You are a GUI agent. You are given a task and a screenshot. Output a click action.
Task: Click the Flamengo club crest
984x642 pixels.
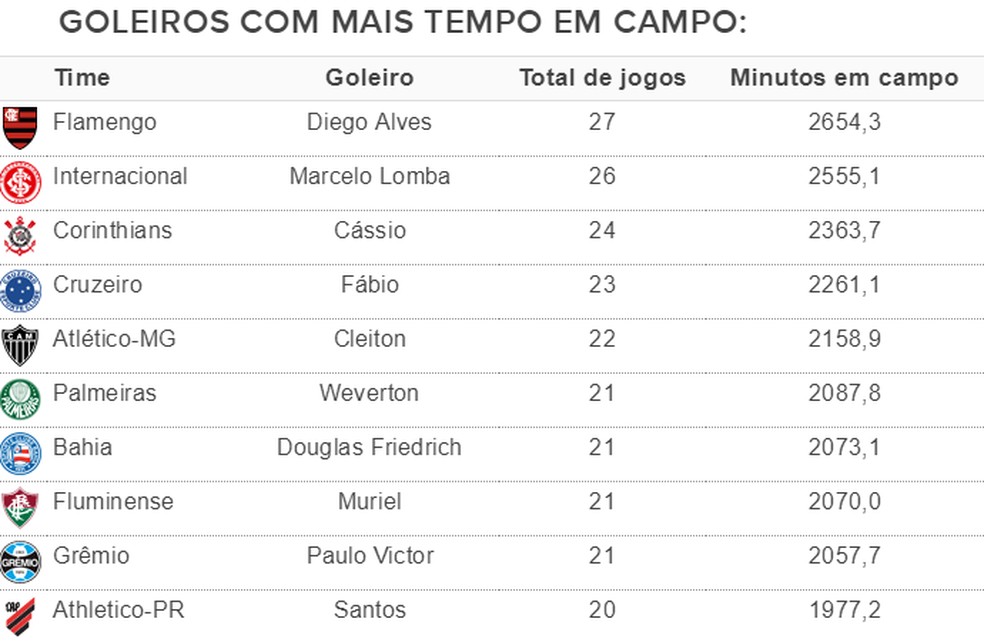coord(20,127)
